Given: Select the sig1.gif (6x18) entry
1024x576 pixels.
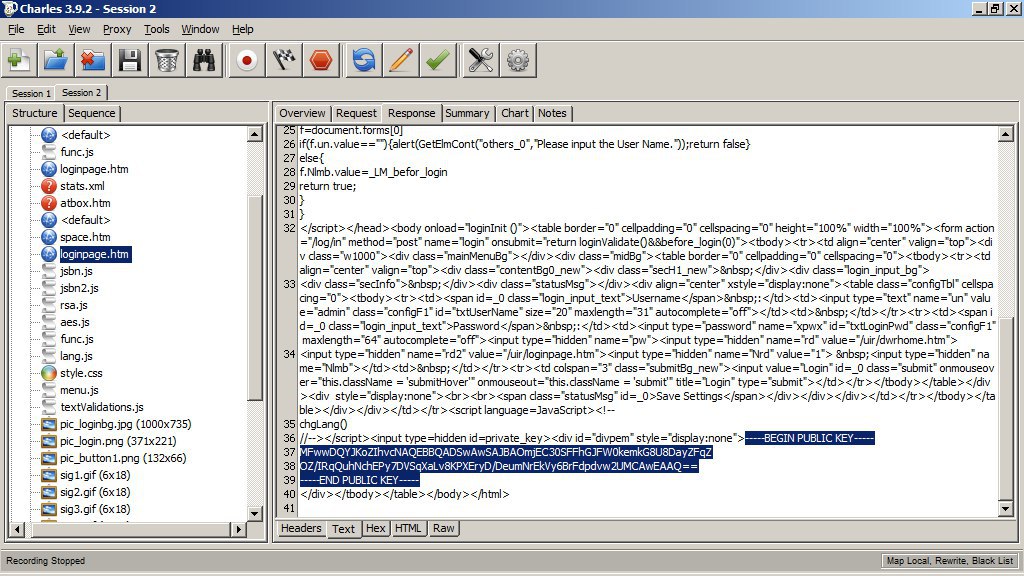Looking at the screenshot, I should point(95,475).
